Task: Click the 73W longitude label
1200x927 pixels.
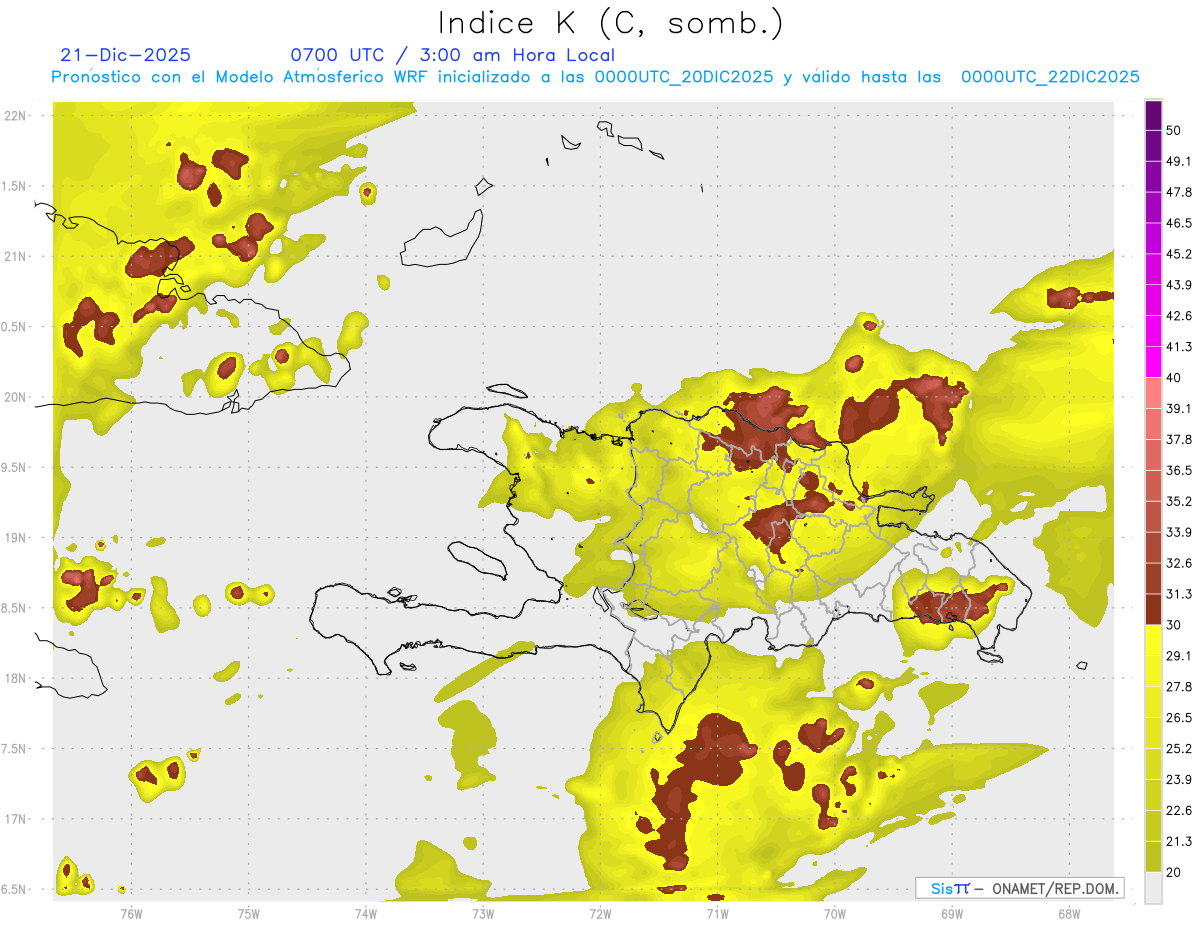Action: coord(483,913)
